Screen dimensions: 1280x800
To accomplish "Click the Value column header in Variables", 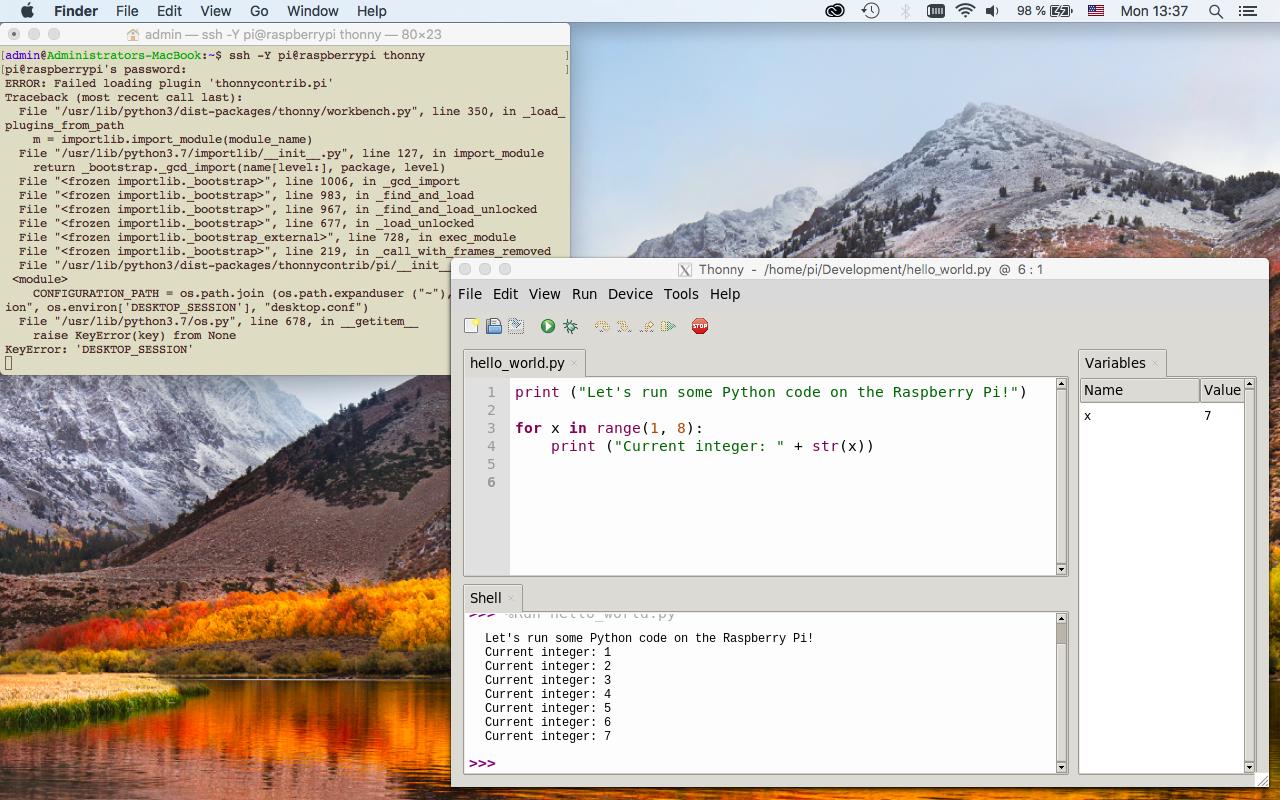I will [1222, 390].
